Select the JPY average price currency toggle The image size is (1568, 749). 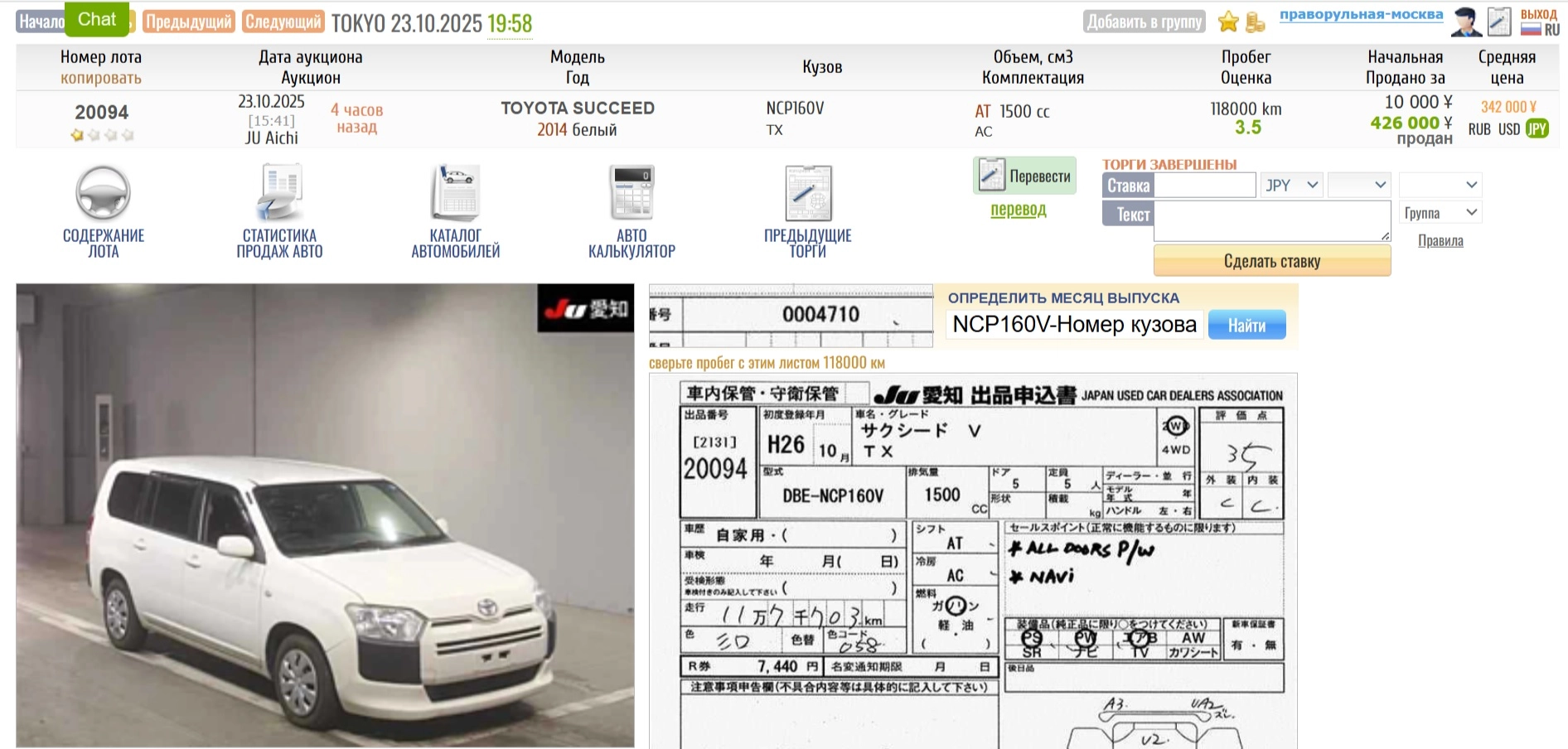pos(1537,129)
